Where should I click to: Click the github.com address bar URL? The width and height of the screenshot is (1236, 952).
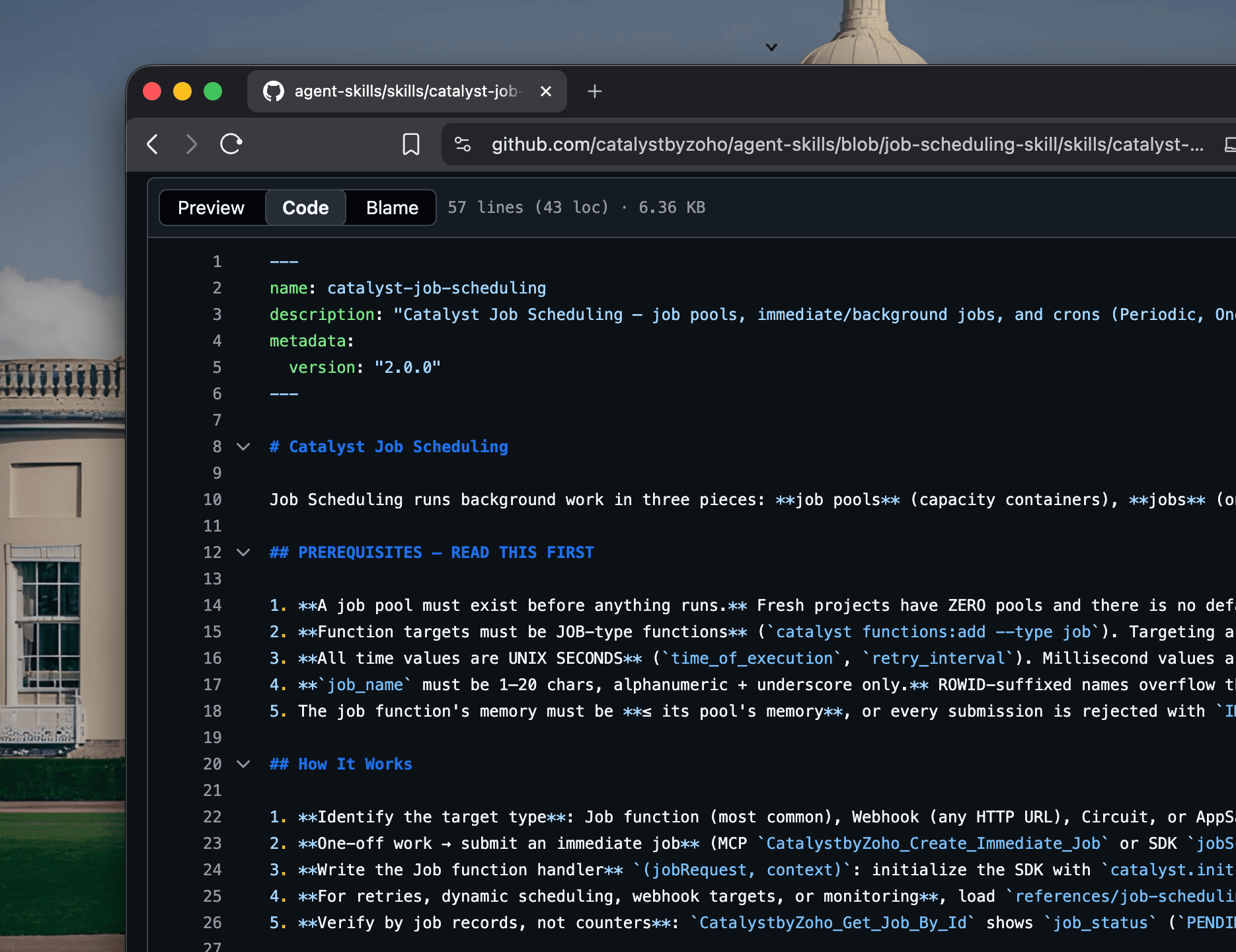click(x=847, y=144)
